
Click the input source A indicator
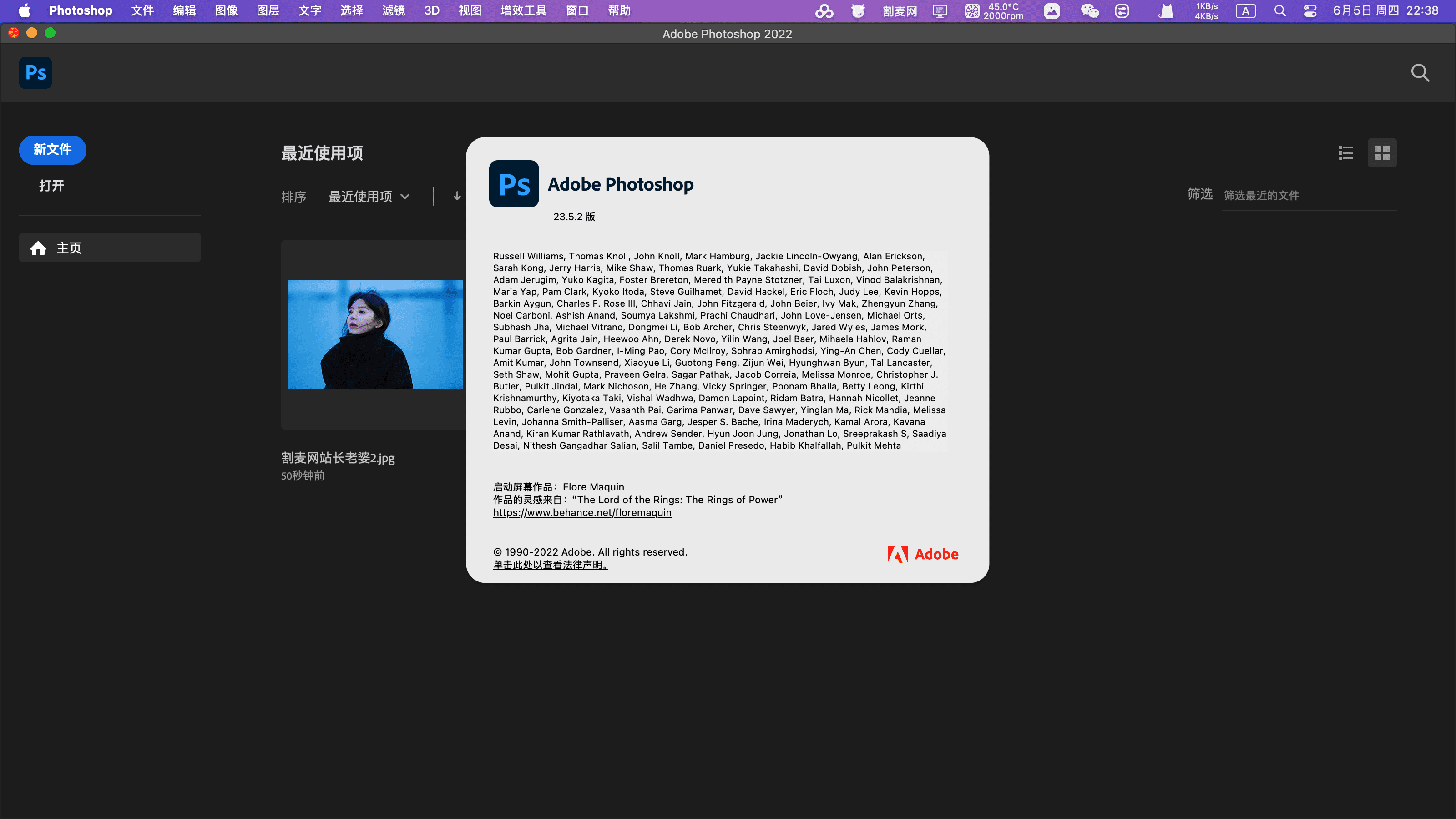click(x=1245, y=11)
